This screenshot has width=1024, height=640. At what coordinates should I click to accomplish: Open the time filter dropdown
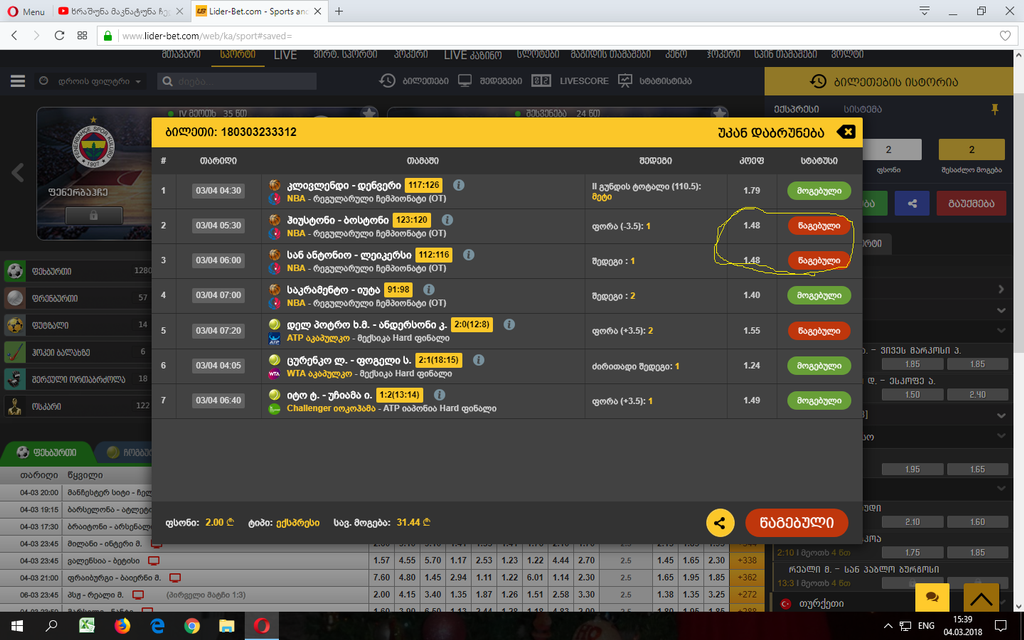click(90, 82)
